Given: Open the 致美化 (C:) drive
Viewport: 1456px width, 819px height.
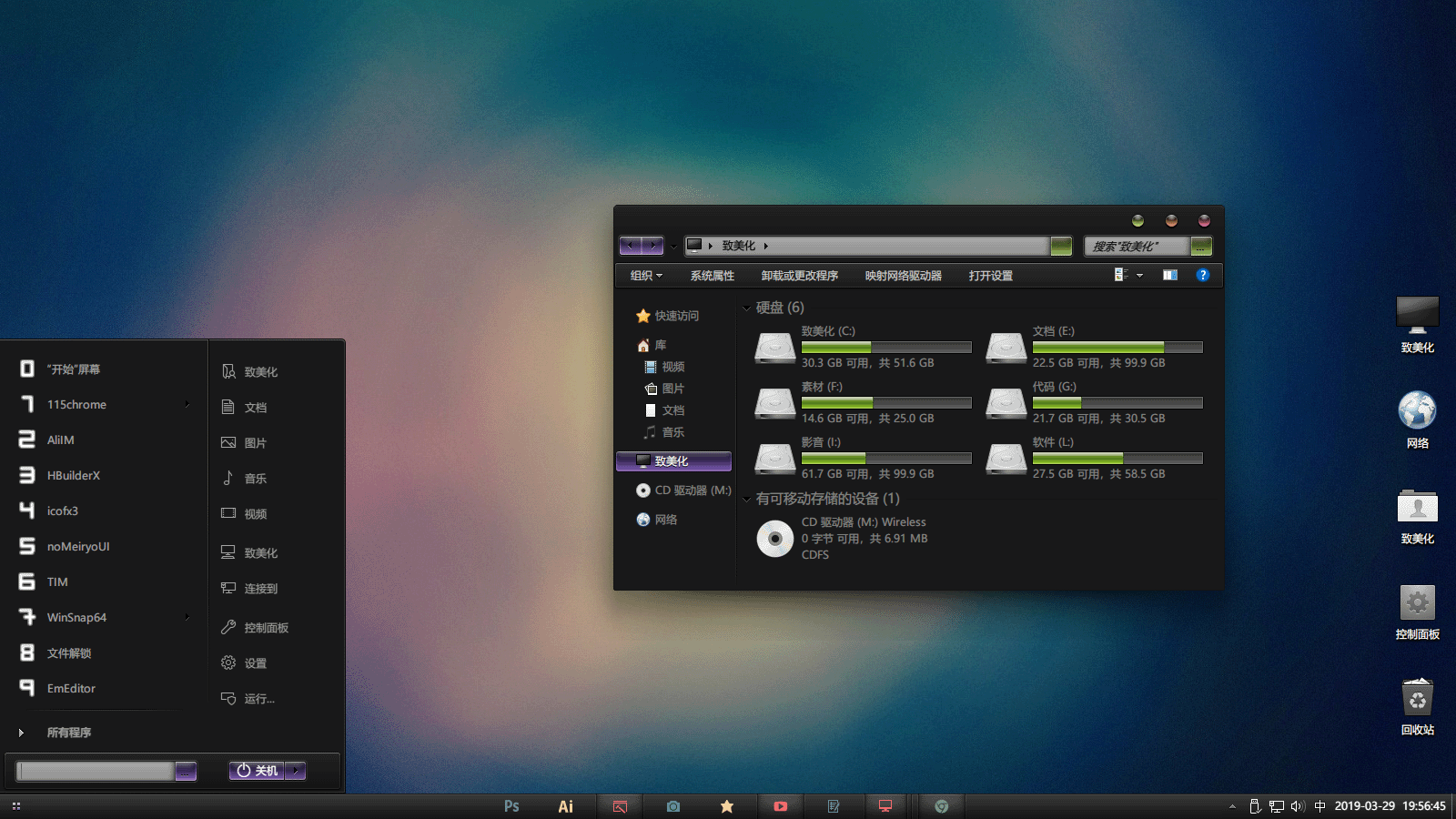Looking at the screenshot, I should 775,348.
